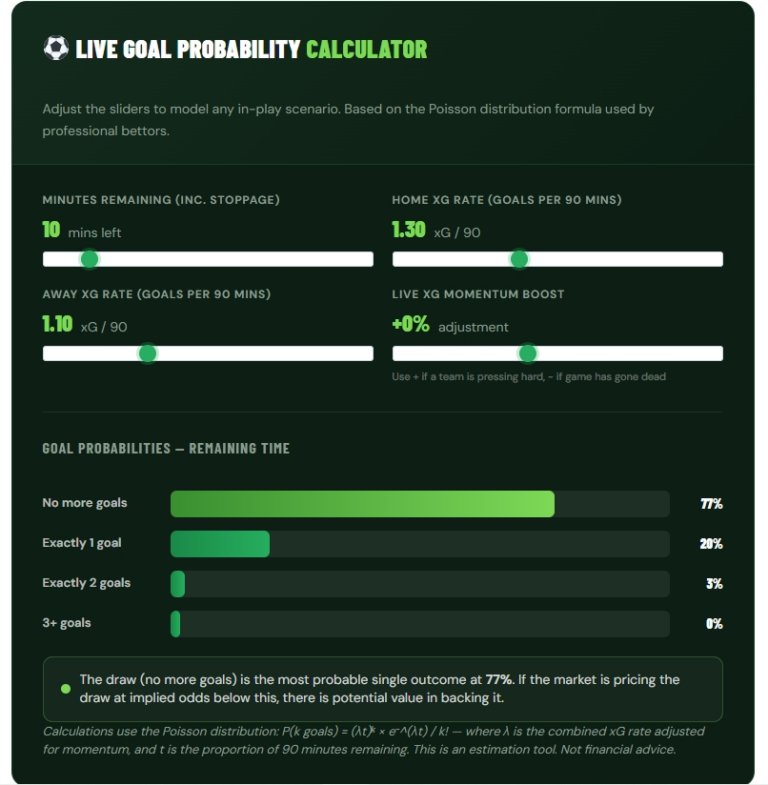
Task: Click the Away xG Rate slider handle
Action: (147, 353)
